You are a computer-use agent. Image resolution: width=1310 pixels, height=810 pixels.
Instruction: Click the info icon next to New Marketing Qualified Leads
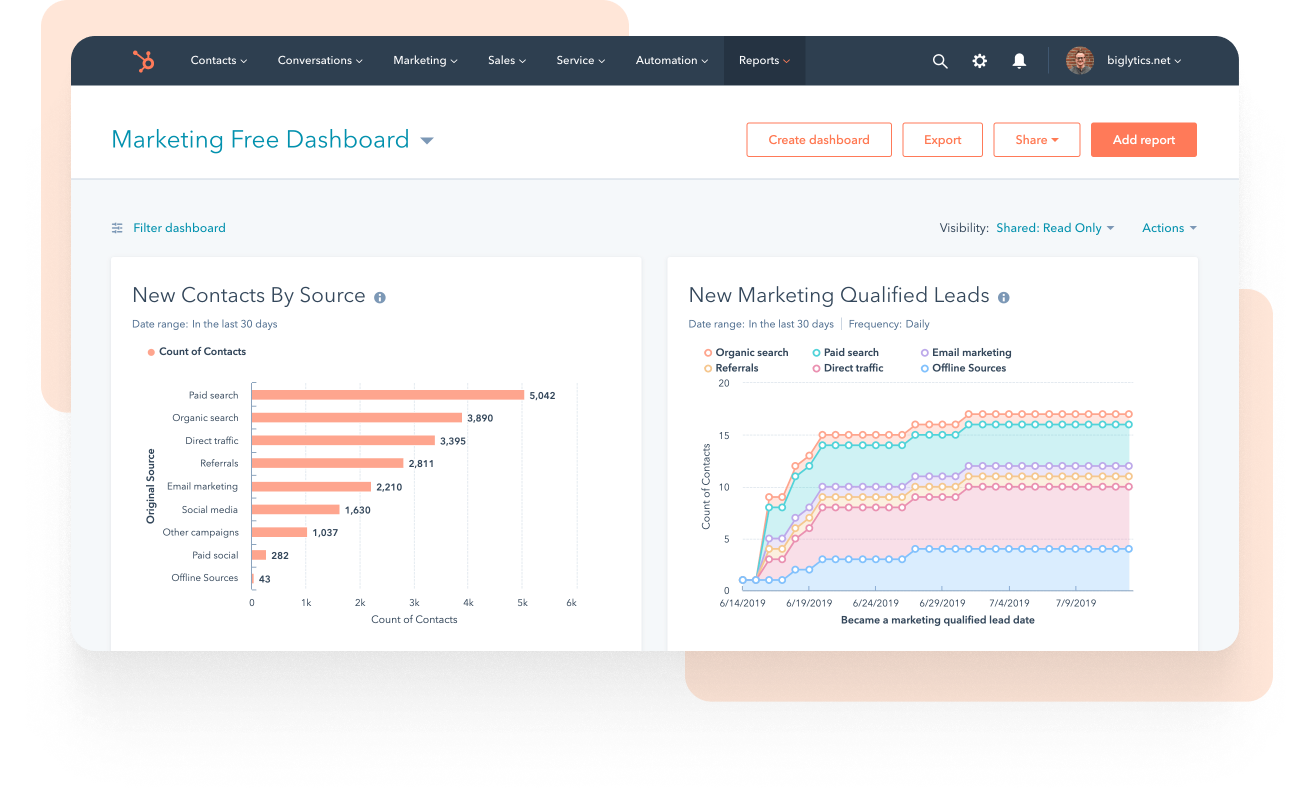(1003, 297)
